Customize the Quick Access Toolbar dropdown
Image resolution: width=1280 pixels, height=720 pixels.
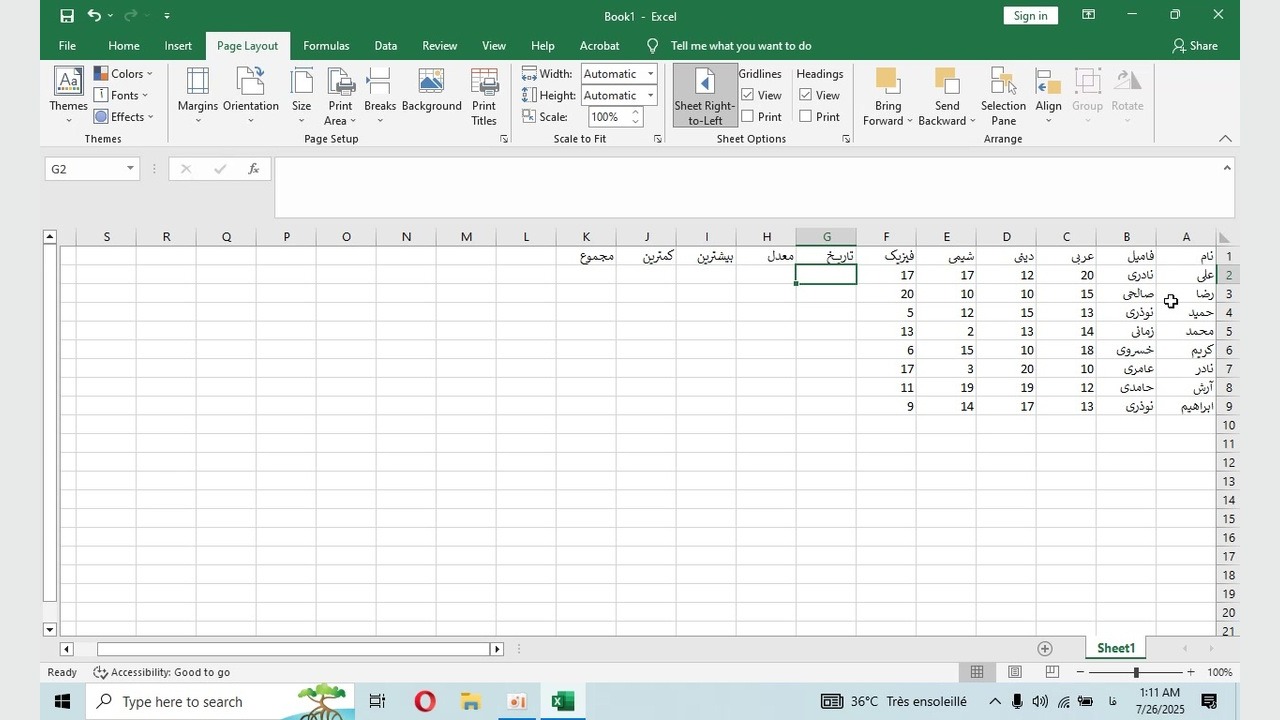coord(166,16)
